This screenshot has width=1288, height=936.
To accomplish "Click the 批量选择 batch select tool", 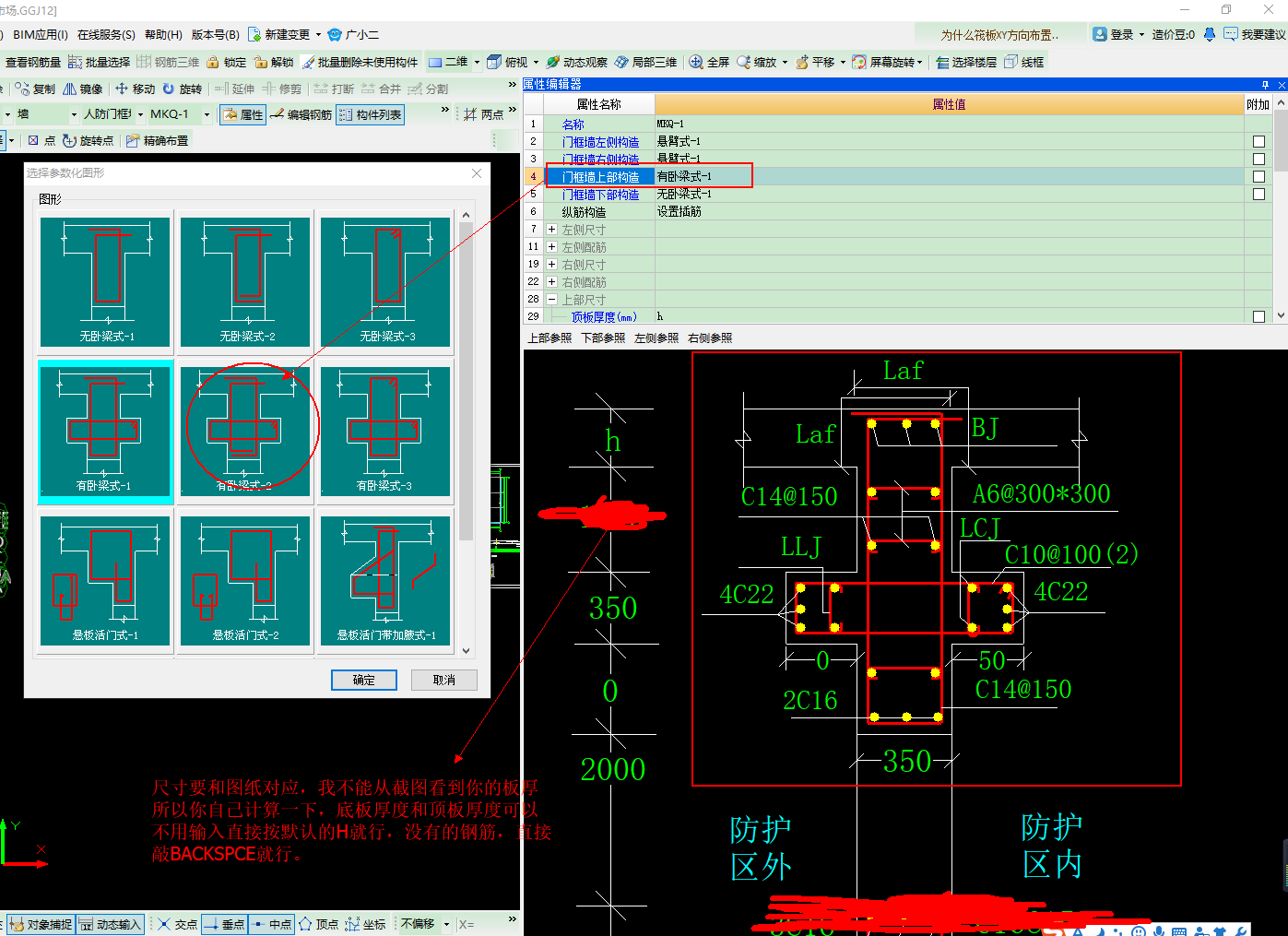I will point(100,62).
